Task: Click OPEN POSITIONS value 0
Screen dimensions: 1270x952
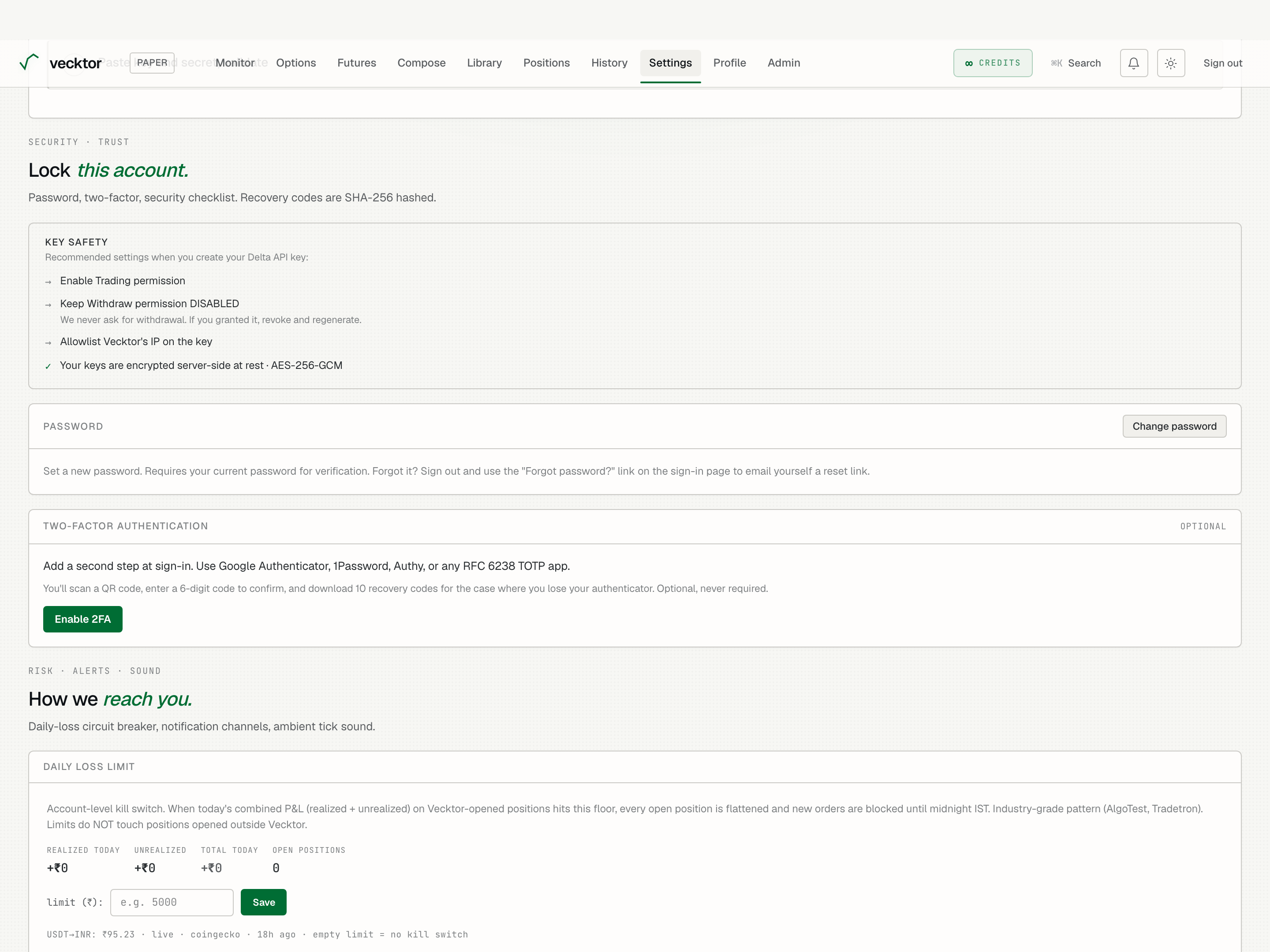Action: [x=276, y=868]
